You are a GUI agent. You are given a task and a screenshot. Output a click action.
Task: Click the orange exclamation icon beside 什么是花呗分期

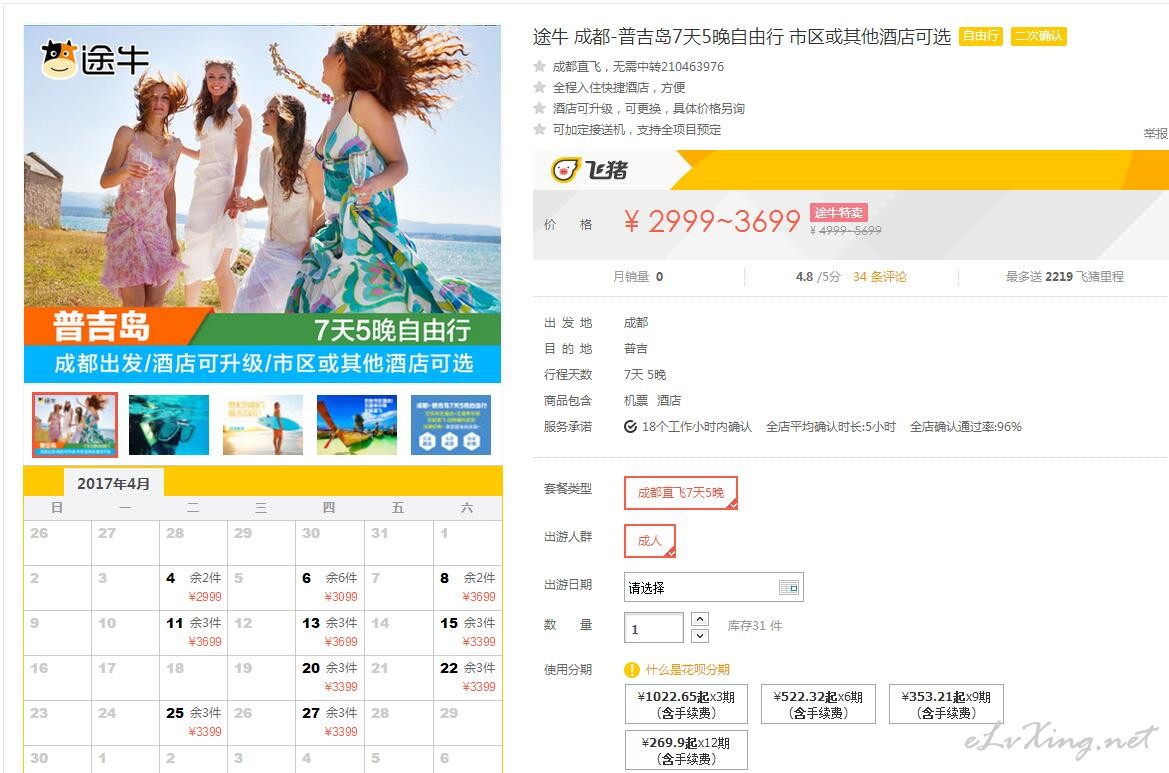click(x=631, y=669)
